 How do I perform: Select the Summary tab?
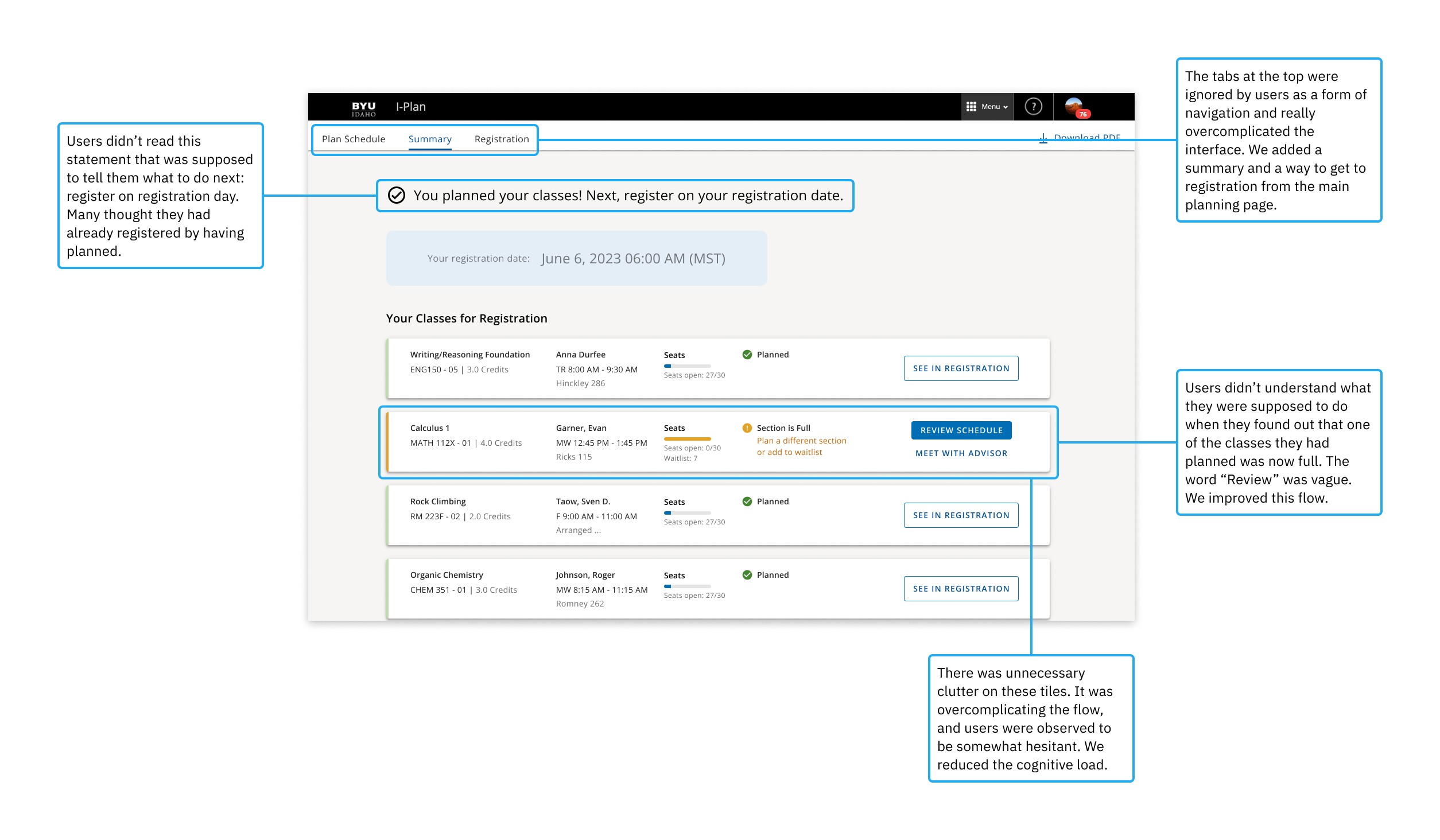pyautogui.click(x=429, y=139)
